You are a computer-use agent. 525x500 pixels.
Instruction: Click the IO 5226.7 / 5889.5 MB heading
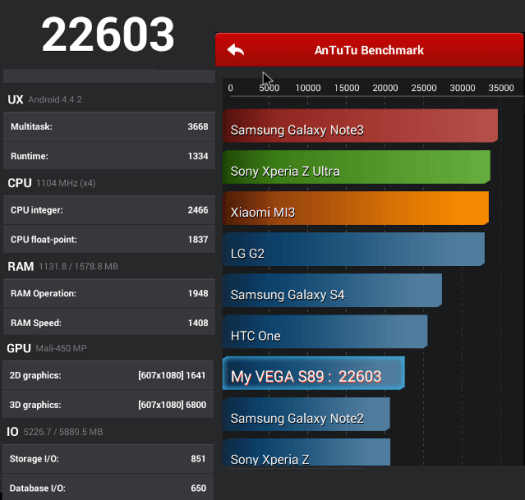[55, 432]
